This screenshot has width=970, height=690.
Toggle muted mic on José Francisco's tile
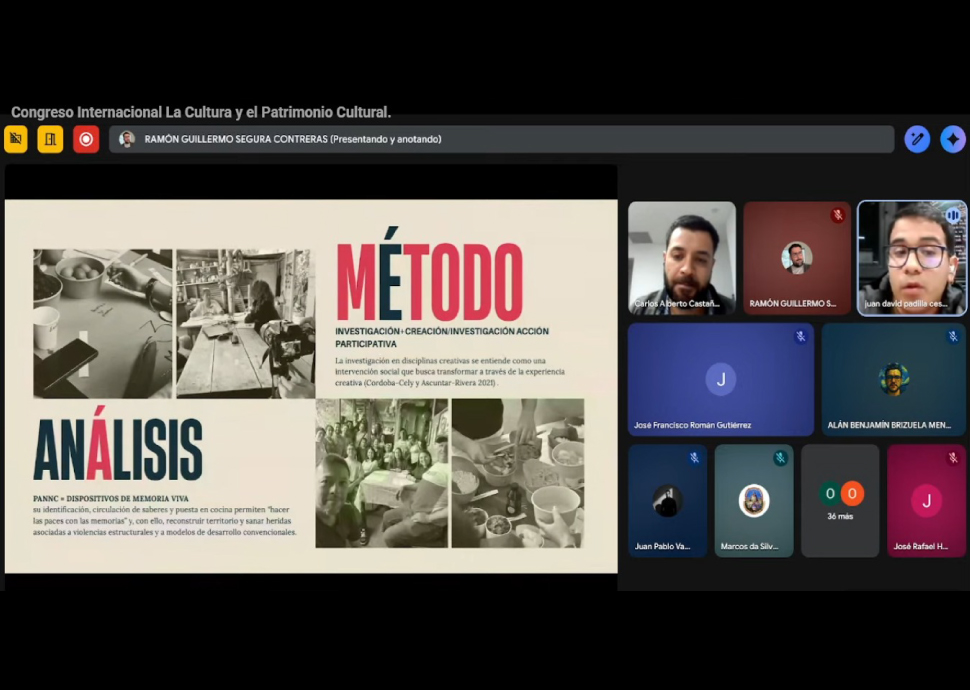[x=800, y=337]
